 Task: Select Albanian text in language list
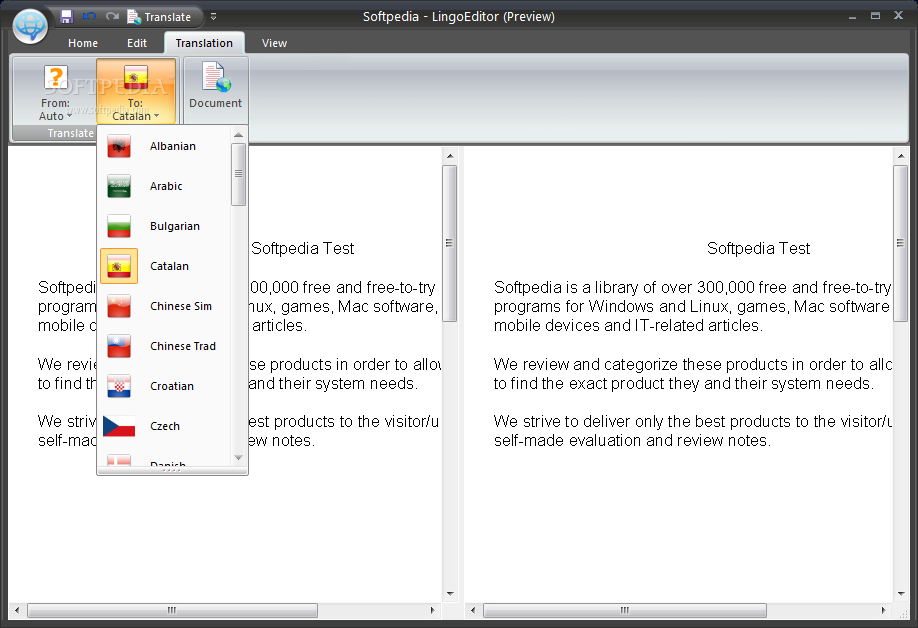point(173,146)
